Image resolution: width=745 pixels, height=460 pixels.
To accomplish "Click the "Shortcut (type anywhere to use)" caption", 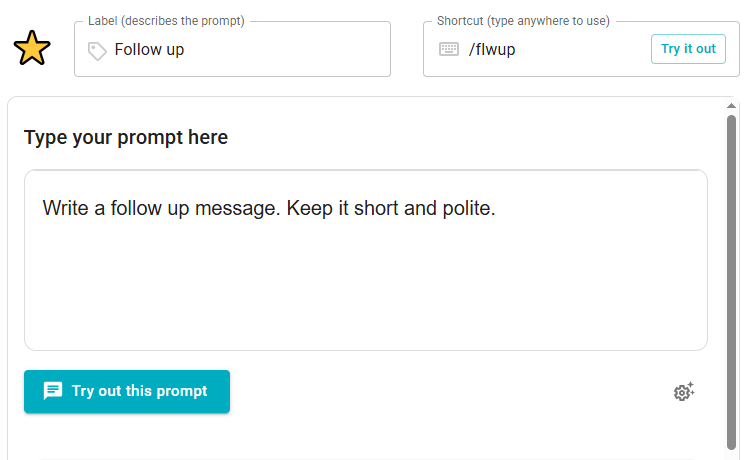I will click(x=523, y=21).
